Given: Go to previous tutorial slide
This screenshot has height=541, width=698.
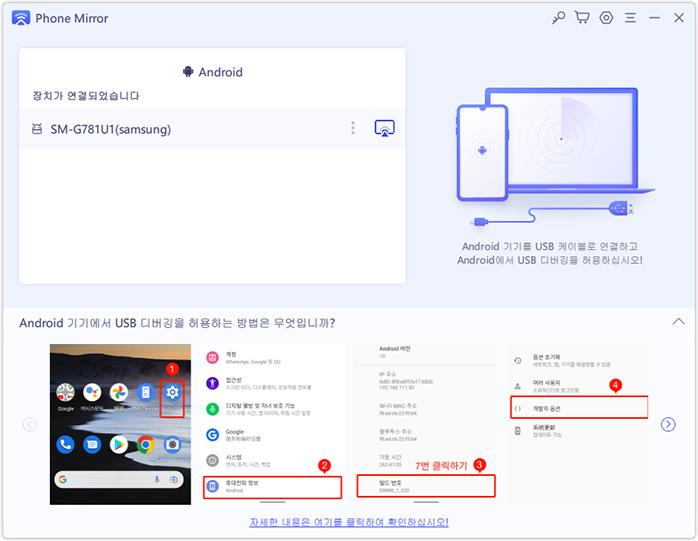Looking at the screenshot, I should tap(30, 424).
